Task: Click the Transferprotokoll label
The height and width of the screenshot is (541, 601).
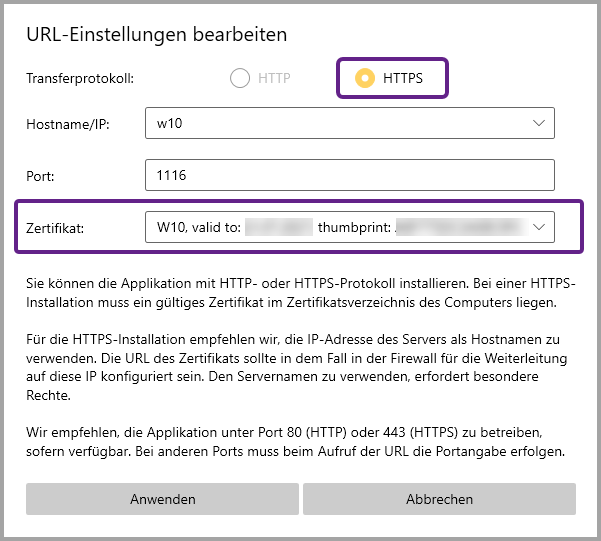Action: coord(79,78)
